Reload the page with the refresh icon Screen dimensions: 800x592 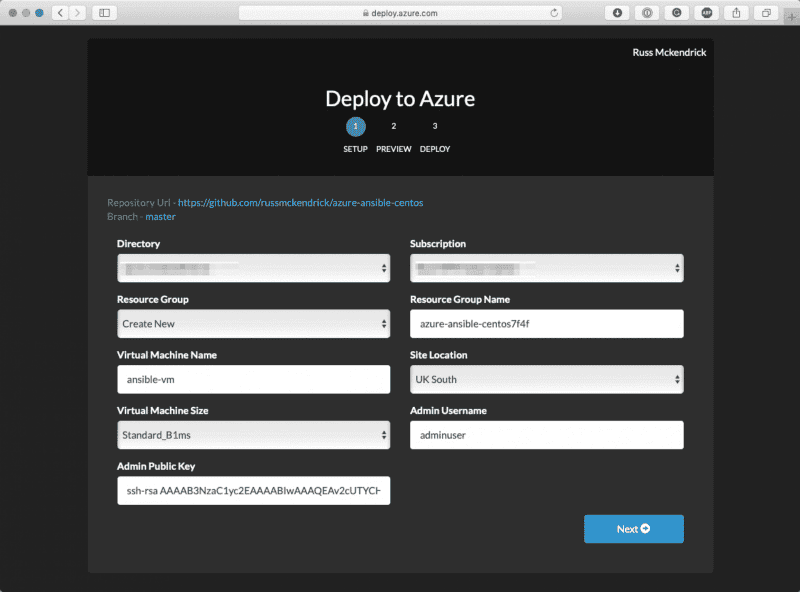555,13
